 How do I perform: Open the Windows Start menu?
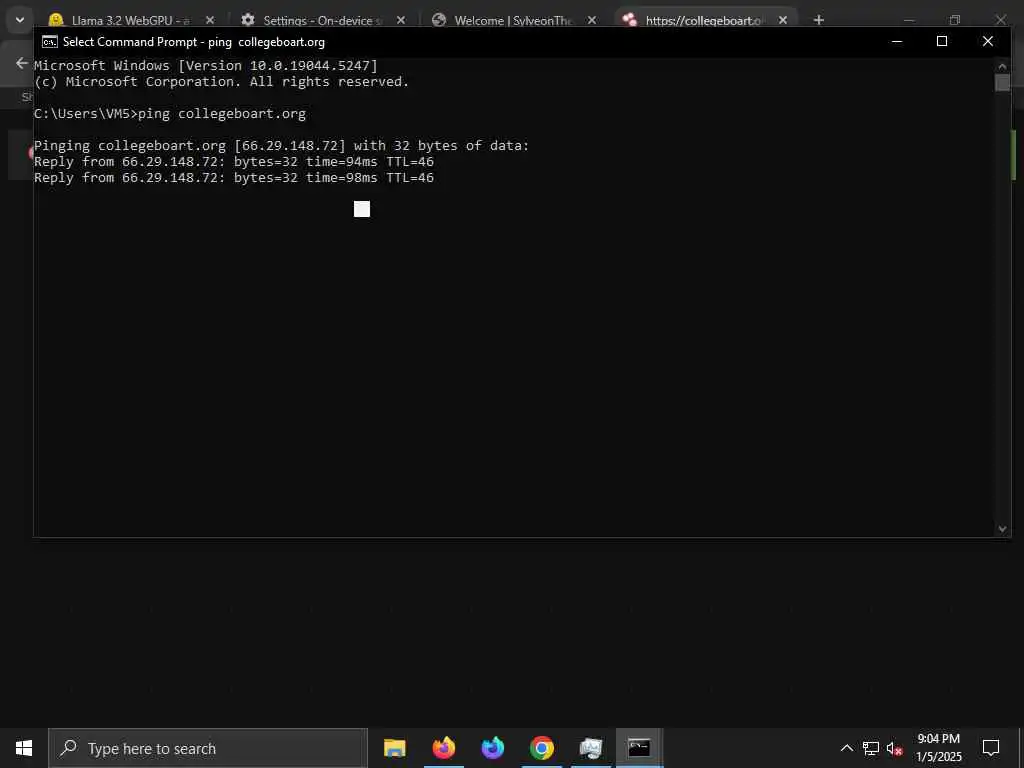click(24, 748)
